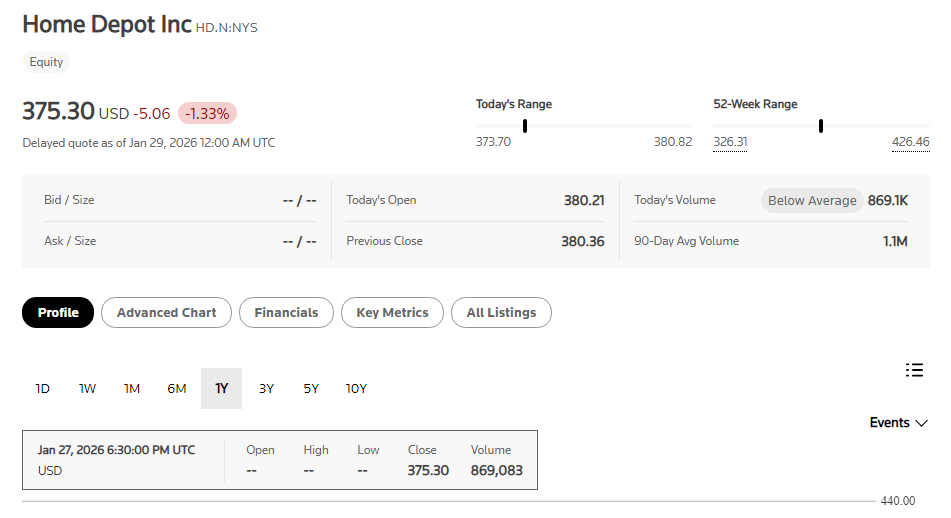Expand the Events dropdown

(x=899, y=423)
